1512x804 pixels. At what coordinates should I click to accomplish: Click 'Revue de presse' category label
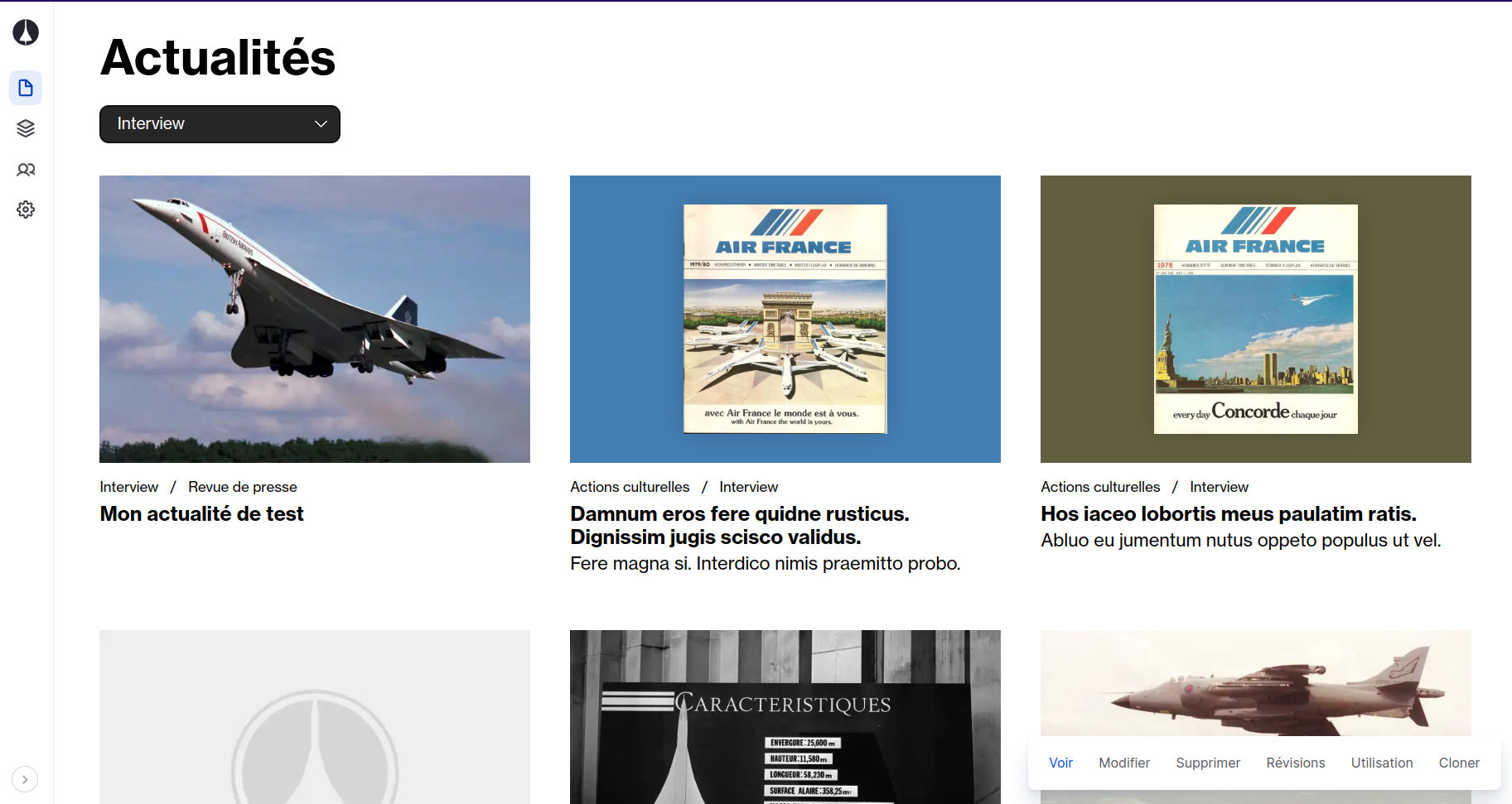[x=242, y=487]
